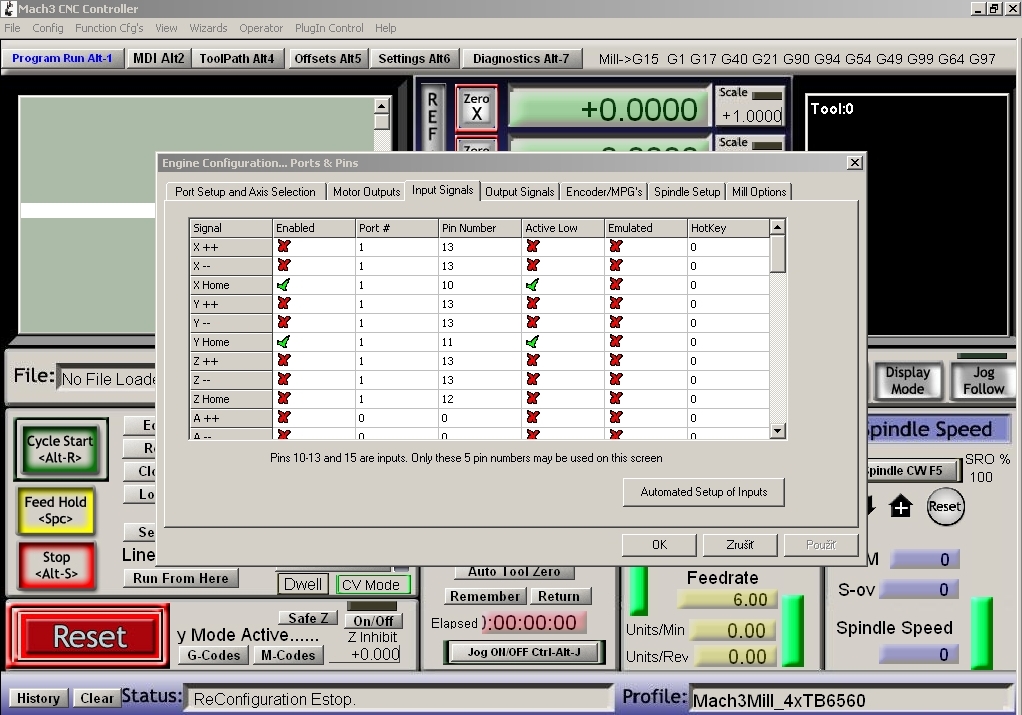Click the round spindle Reset button
The image size is (1022, 715).
[x=944, y=506]
